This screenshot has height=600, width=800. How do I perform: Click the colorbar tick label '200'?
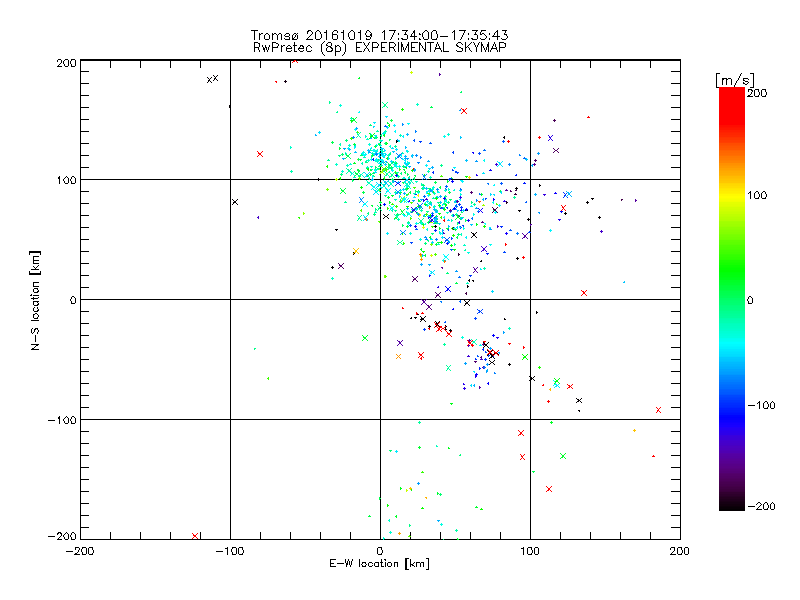pos(757,93)
